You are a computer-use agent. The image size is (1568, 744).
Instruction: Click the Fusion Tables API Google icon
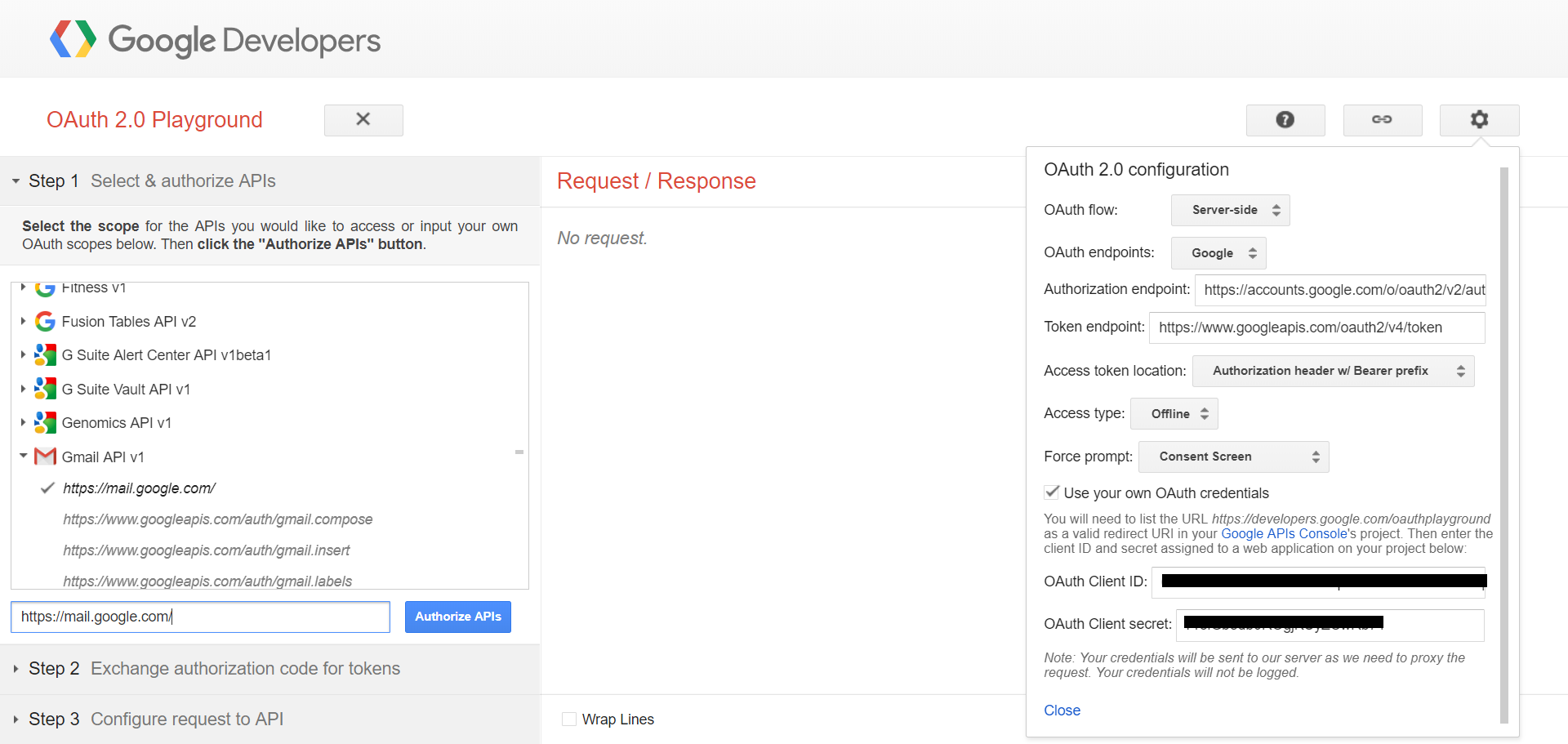click(46, 322)
